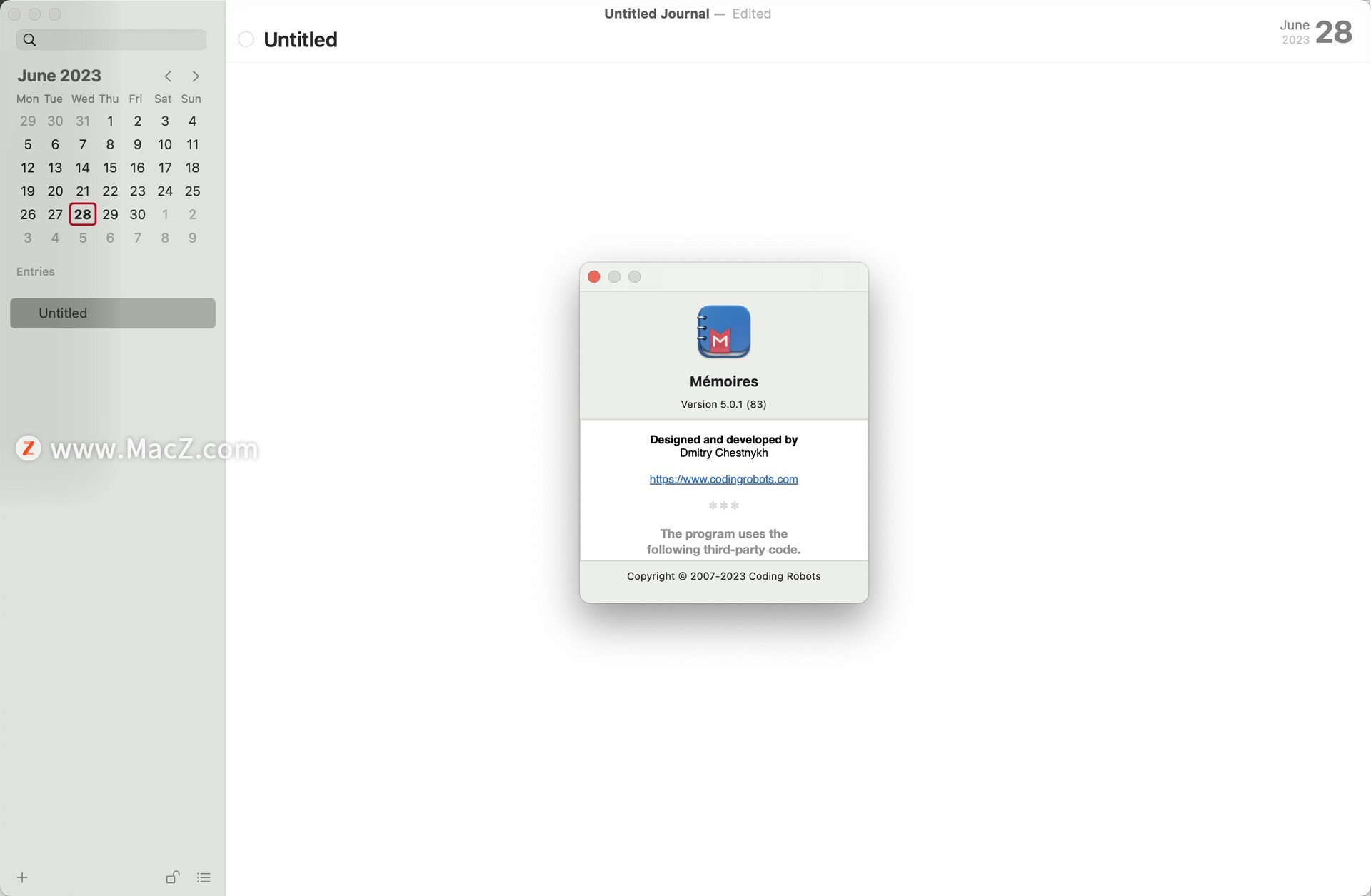Select June 30 in the calendar
The height and width of the screenshot is (896, 1371).
138,215
